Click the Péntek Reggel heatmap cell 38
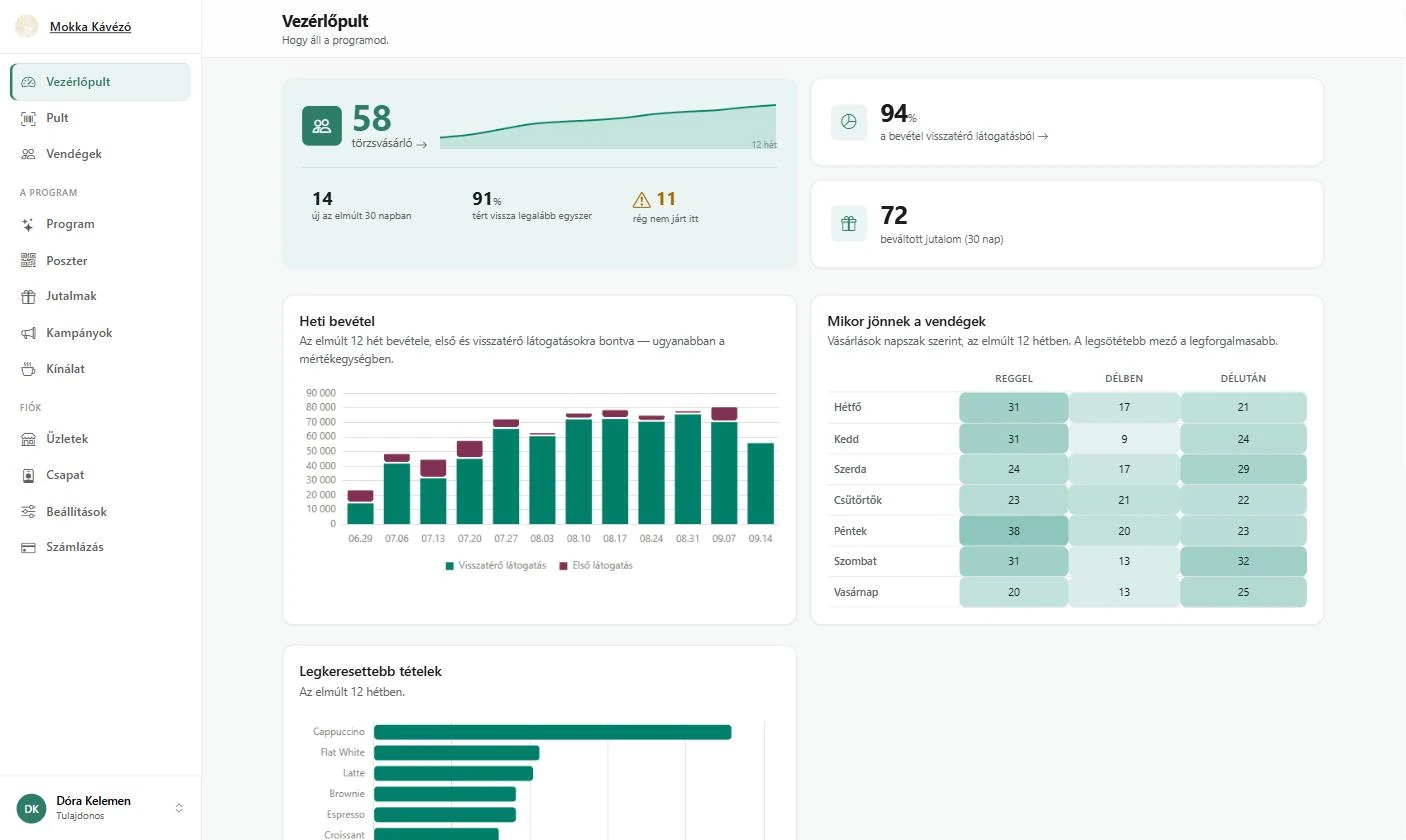The height and width of the screenshot is (840, 1406). [x=1014, y=532]
